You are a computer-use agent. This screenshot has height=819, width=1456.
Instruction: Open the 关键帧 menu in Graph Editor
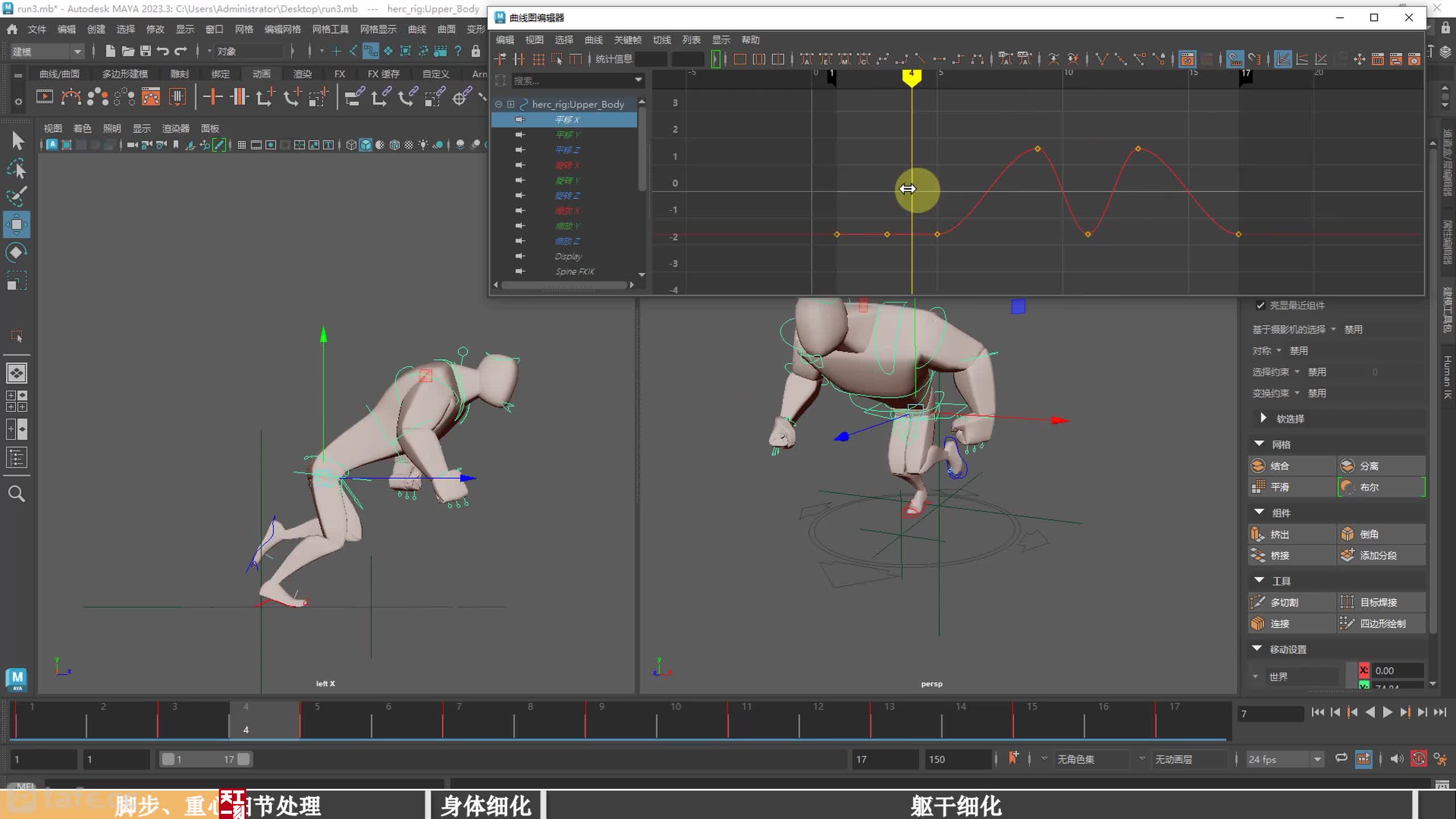[x=627, y=40]
